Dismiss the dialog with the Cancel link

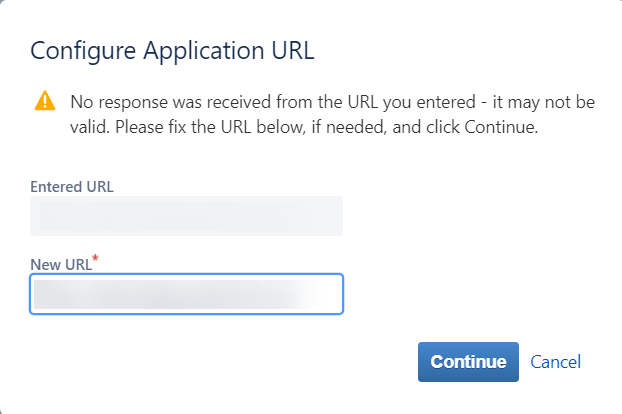[x=555, y=362]
